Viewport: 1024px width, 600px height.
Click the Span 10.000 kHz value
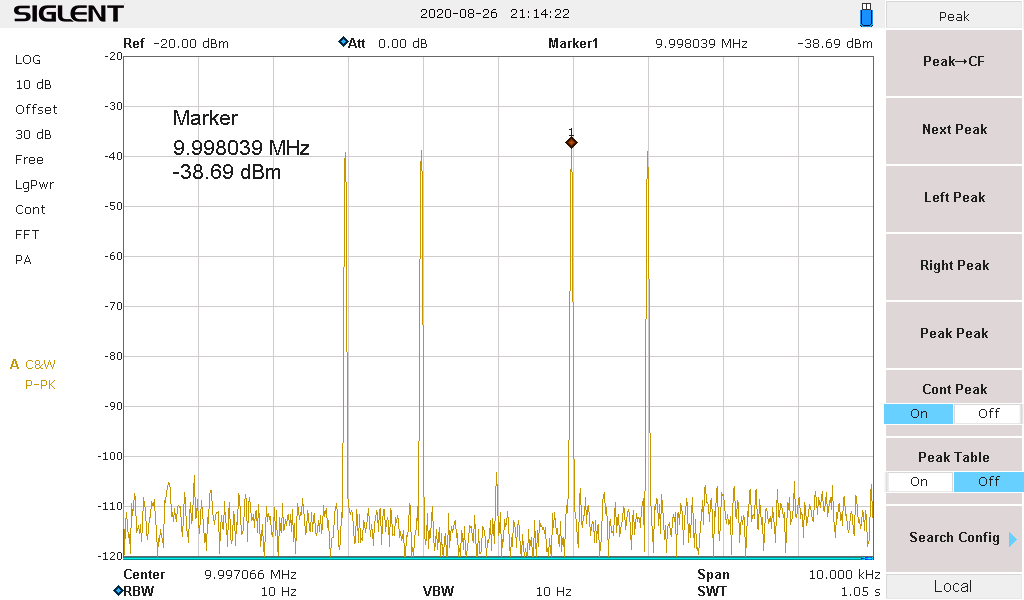tap(844, 575)
